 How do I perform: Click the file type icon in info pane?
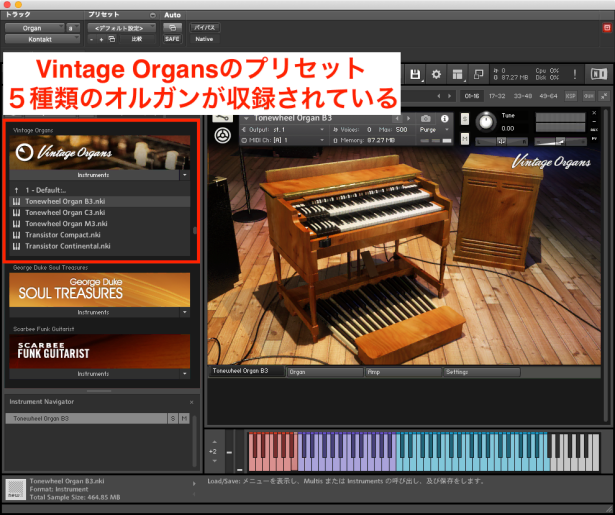point(16,489)
